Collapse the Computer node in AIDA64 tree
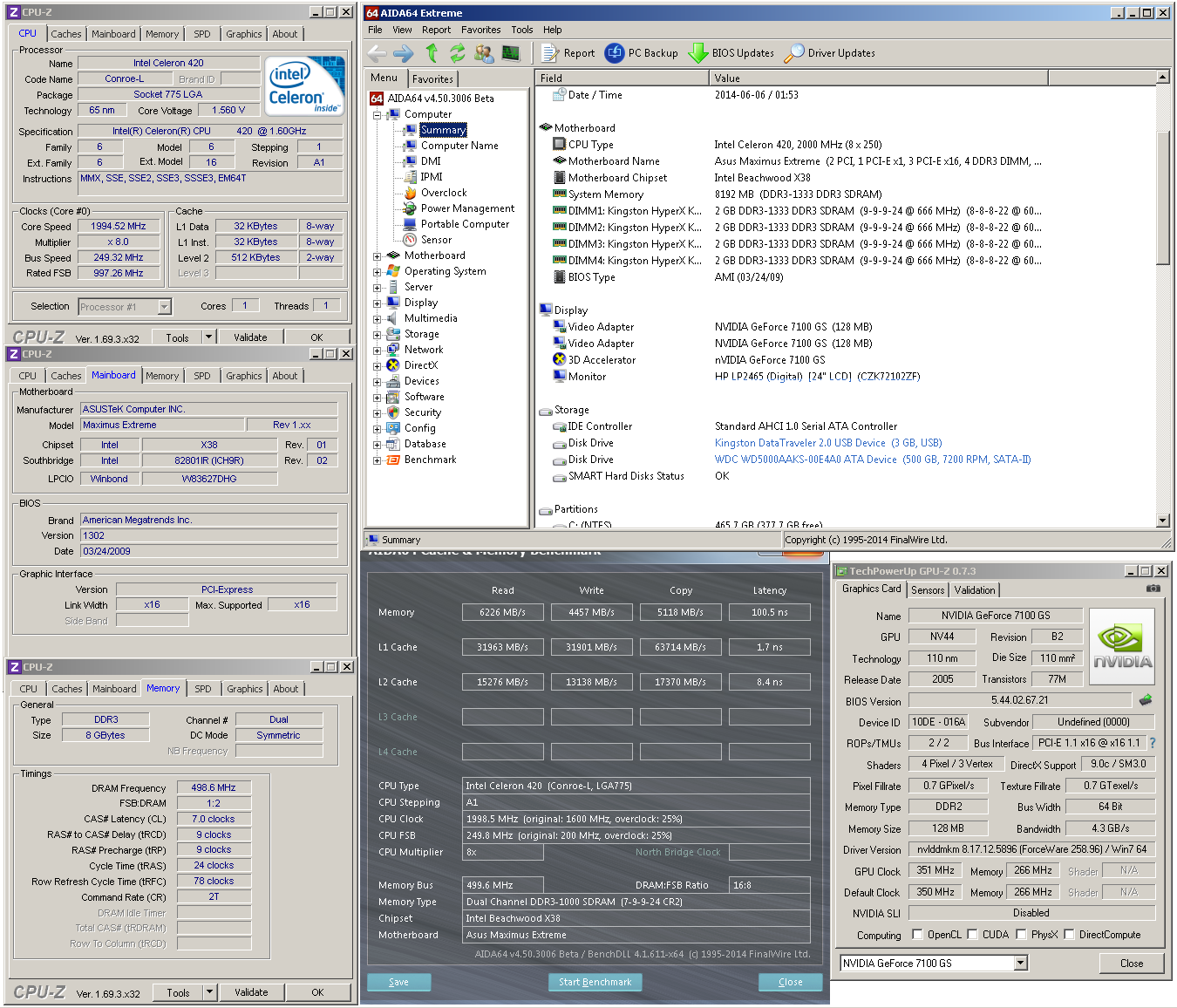 377,115
